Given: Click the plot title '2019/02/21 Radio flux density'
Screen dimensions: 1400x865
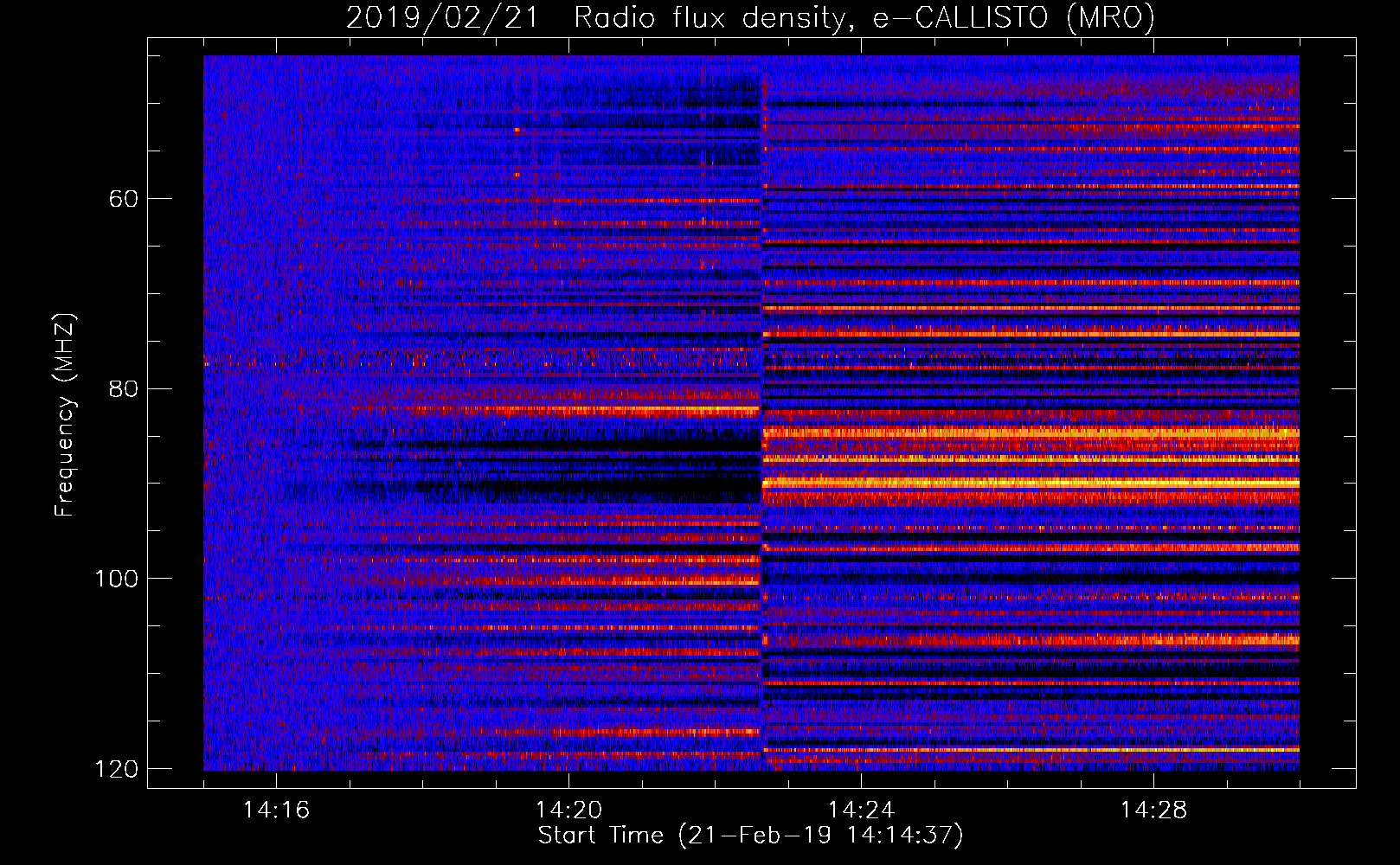Looking at the screenshot, I should click(750, 17).
